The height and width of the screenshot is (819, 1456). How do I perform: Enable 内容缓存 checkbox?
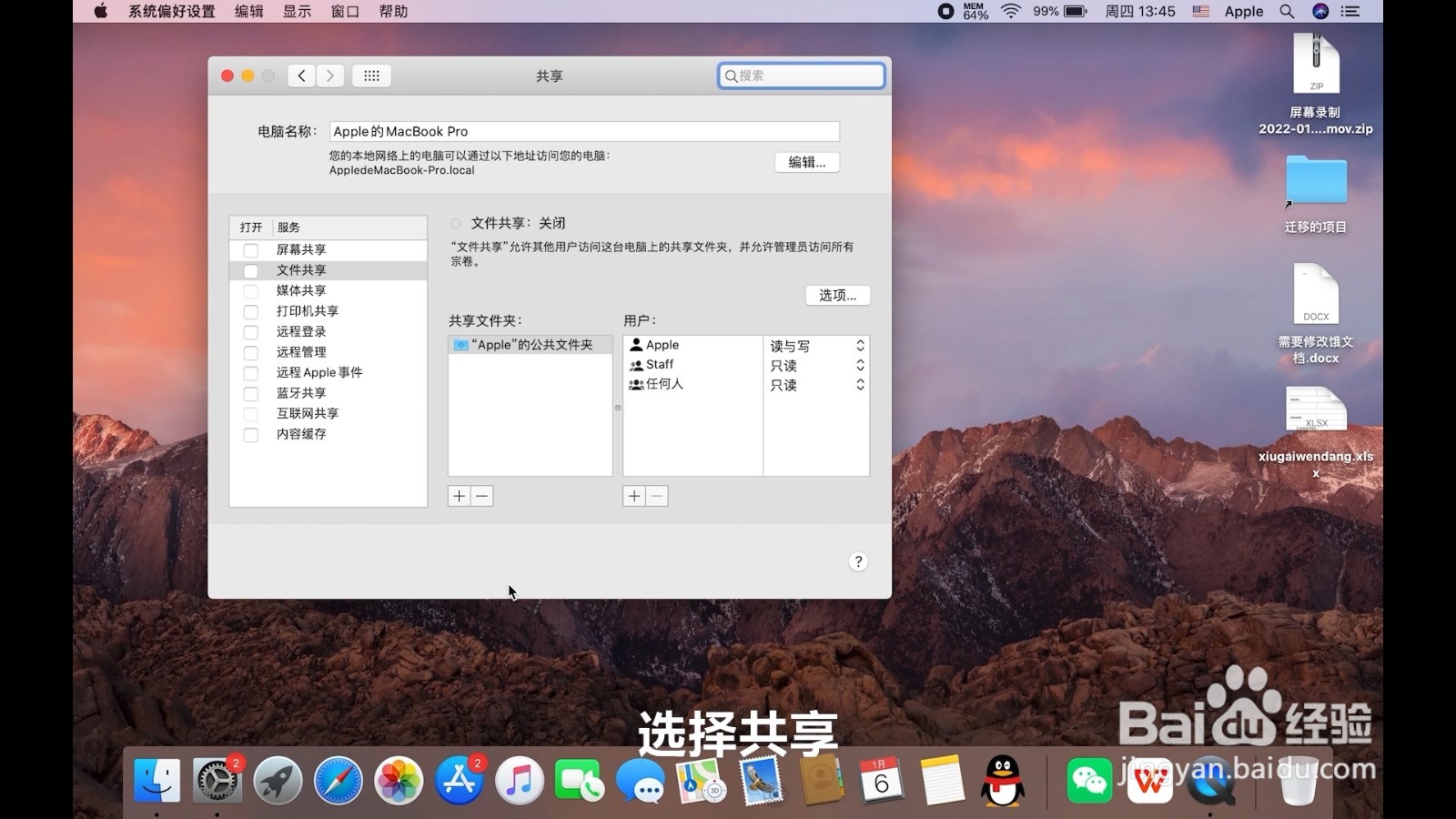tap(250, 434)
